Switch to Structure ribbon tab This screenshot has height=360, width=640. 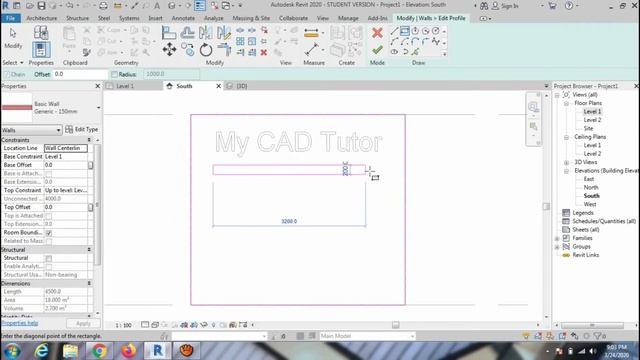click(77, 18)
